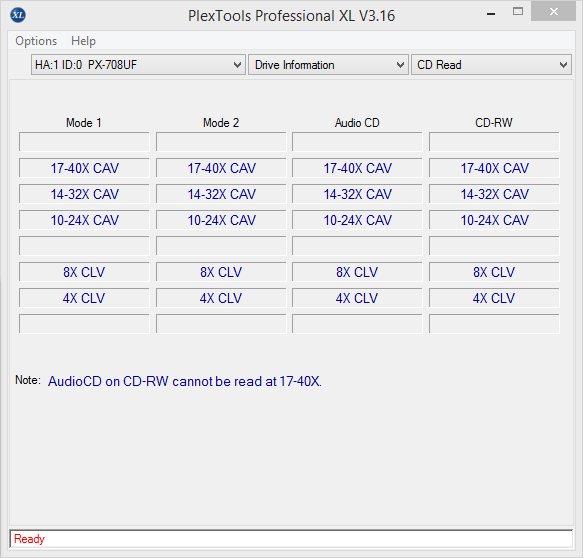
Task: Select 14-32X CAV under Mode 2
Action: point(221,194)
